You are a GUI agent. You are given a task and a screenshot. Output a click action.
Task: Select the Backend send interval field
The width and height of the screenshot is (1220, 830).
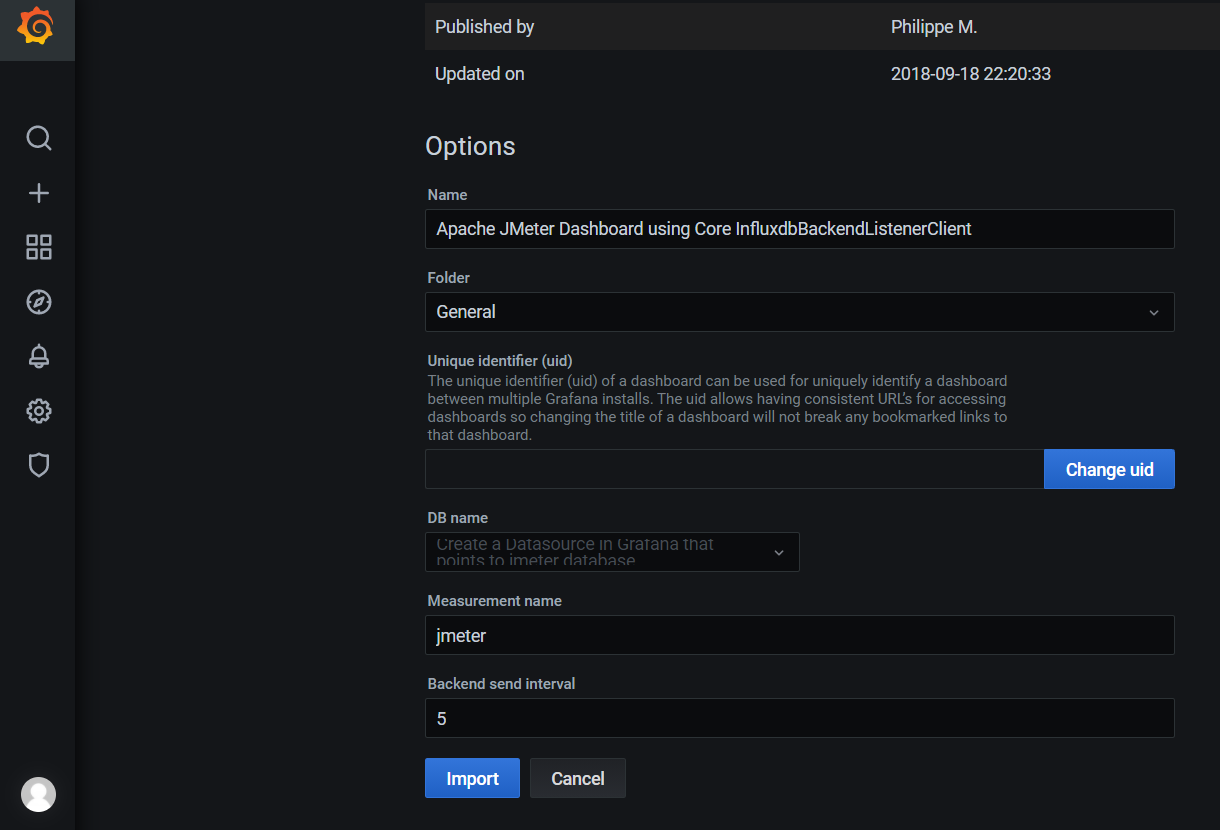799,718
